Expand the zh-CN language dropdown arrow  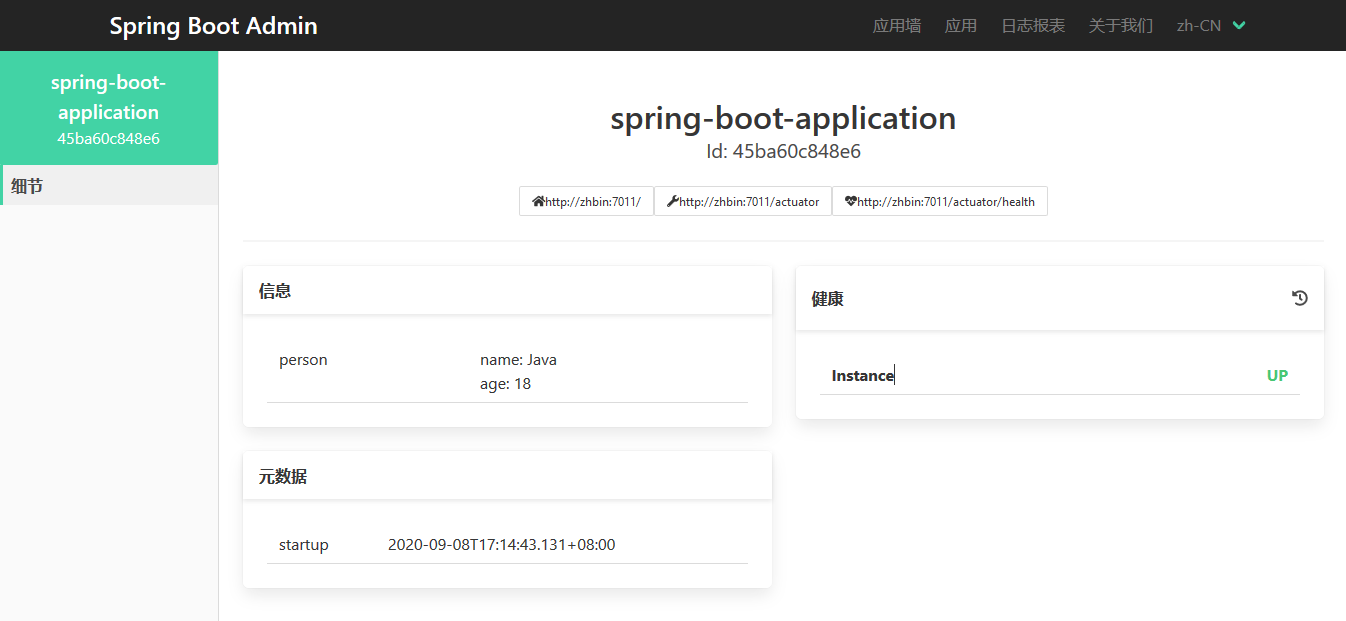[x=1239, y=26]
